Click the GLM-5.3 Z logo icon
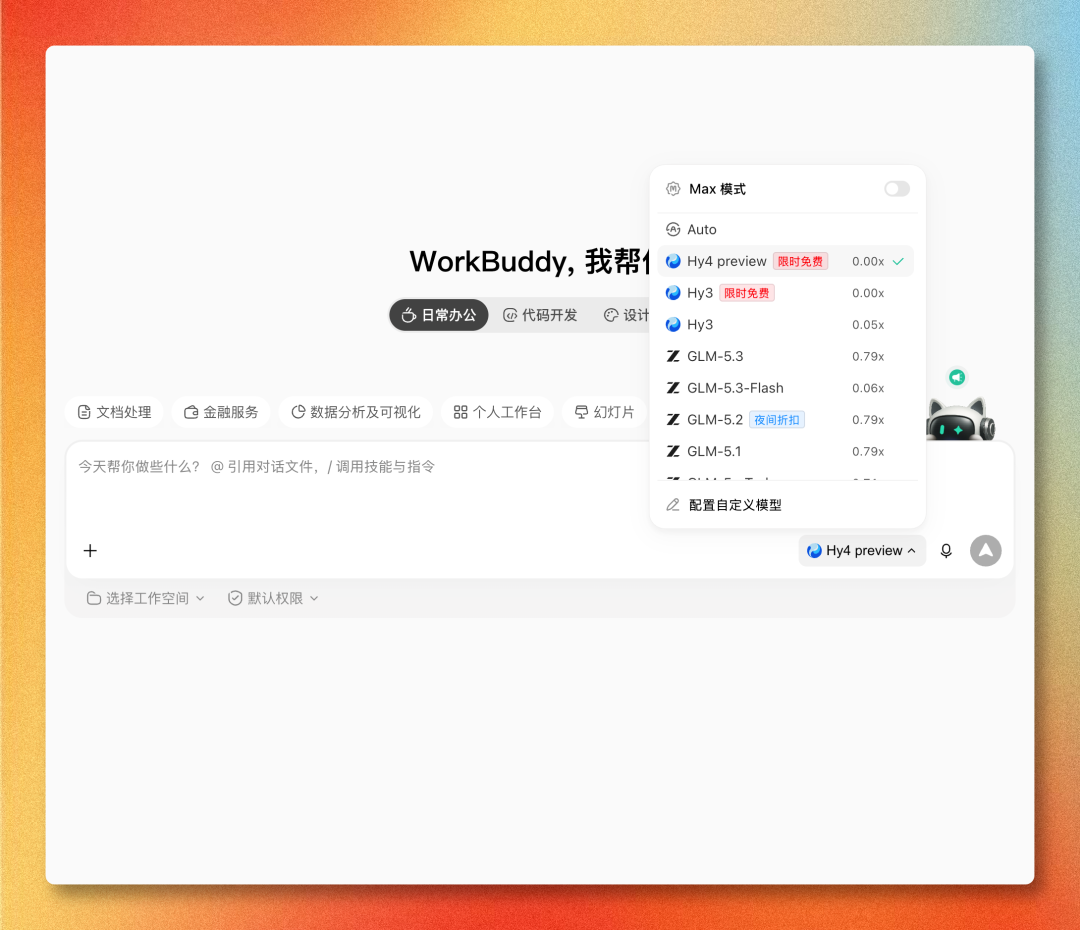 (x=673, y=356)
